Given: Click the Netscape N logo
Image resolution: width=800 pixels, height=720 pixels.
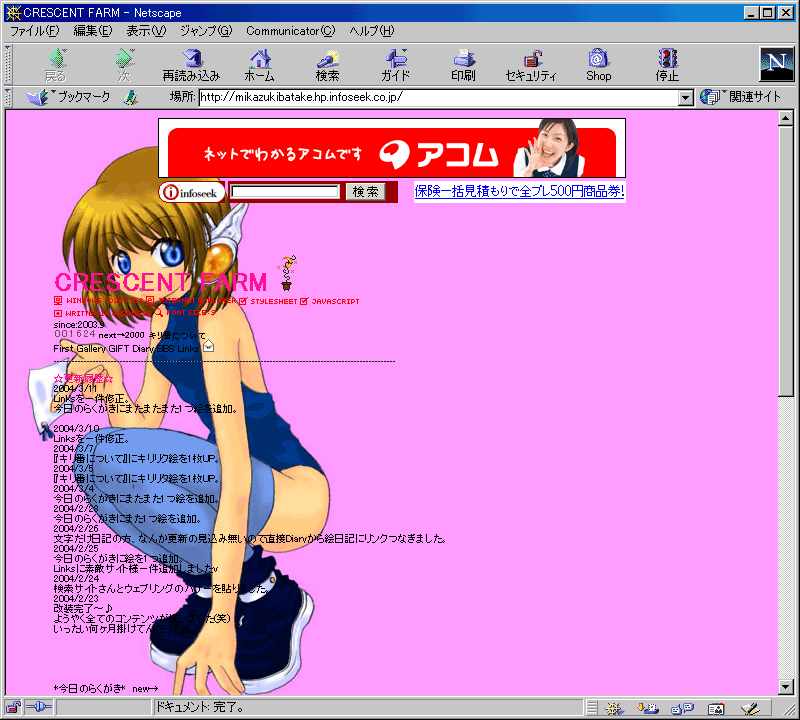Looking at the screenshot, I should click(777, 64).
